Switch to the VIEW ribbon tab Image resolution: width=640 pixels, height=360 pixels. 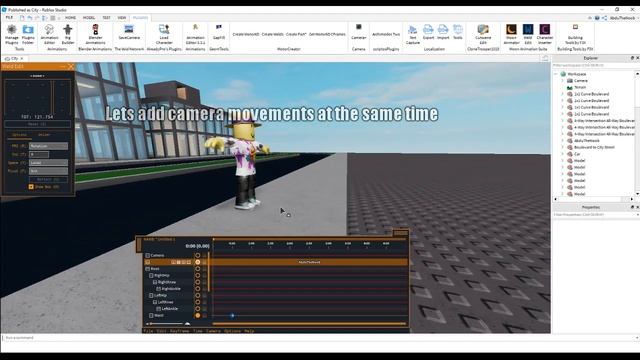pyautogui.click(x=122, y=18)
